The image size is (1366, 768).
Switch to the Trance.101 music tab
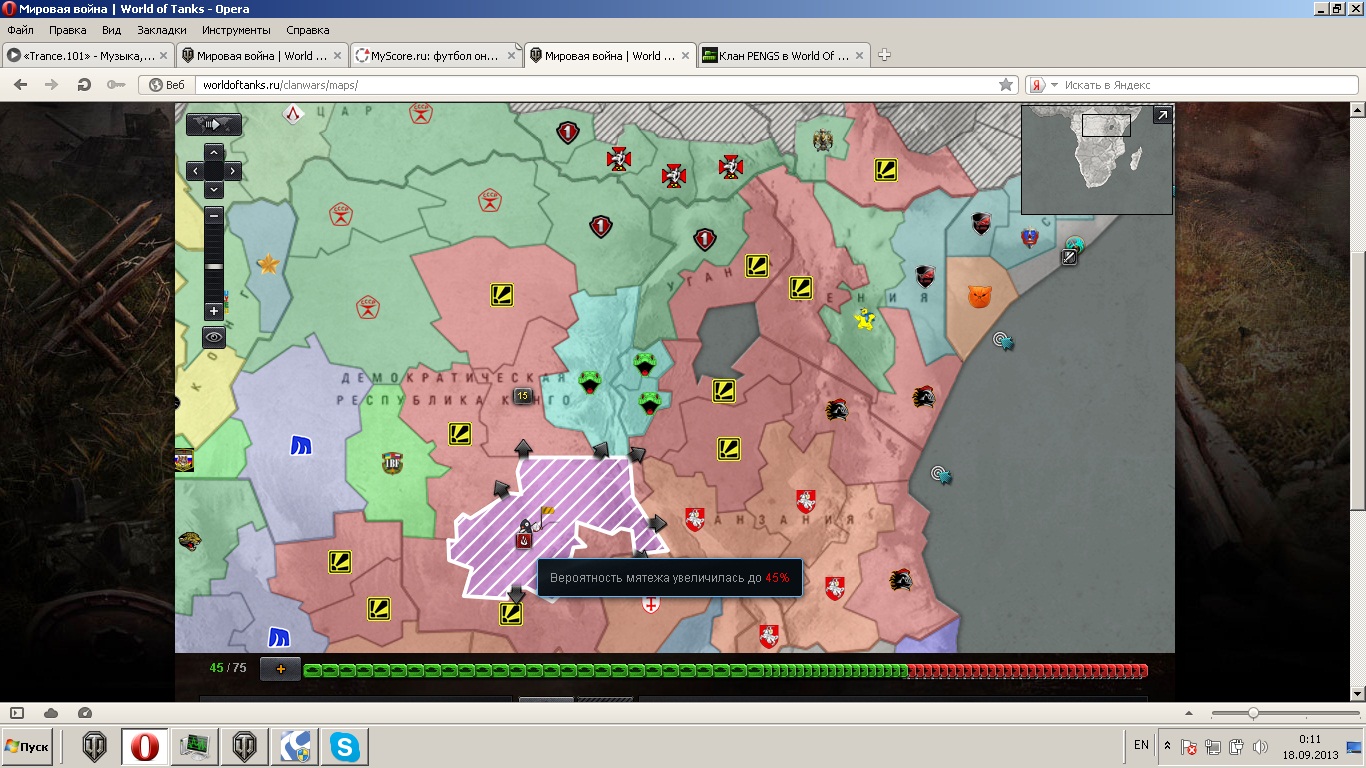(x=88, y=56)
